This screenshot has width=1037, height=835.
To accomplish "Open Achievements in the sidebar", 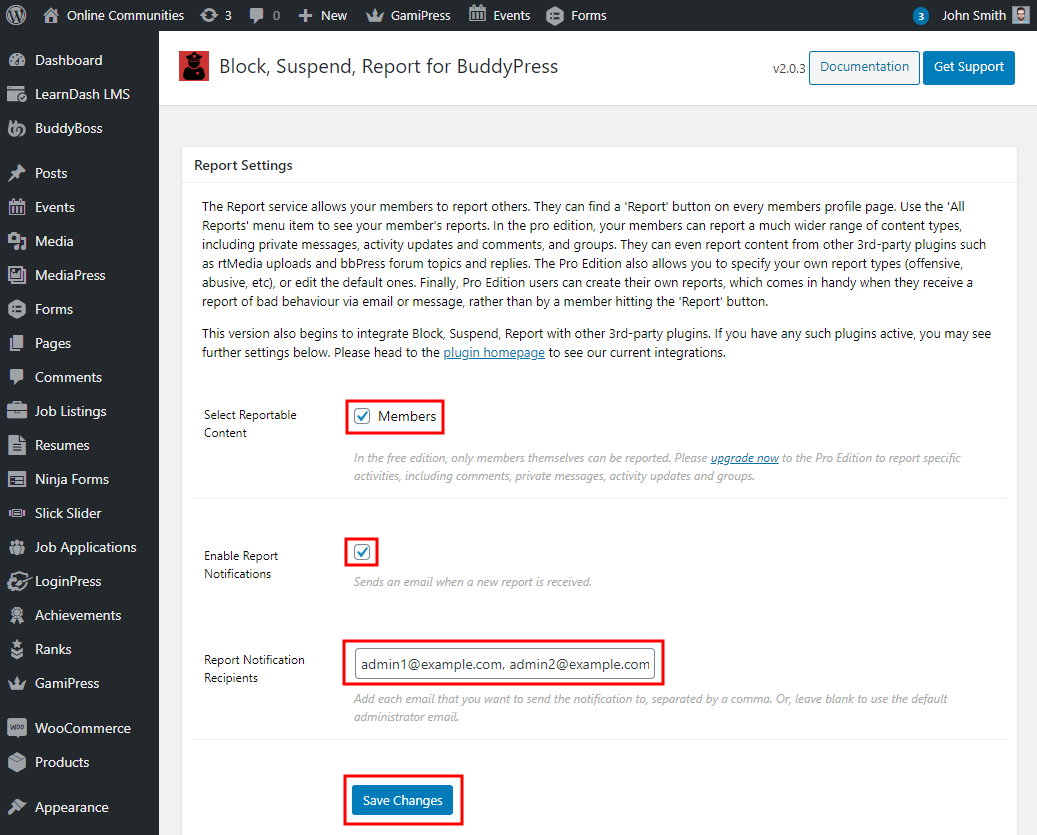I will coord(79,614).
